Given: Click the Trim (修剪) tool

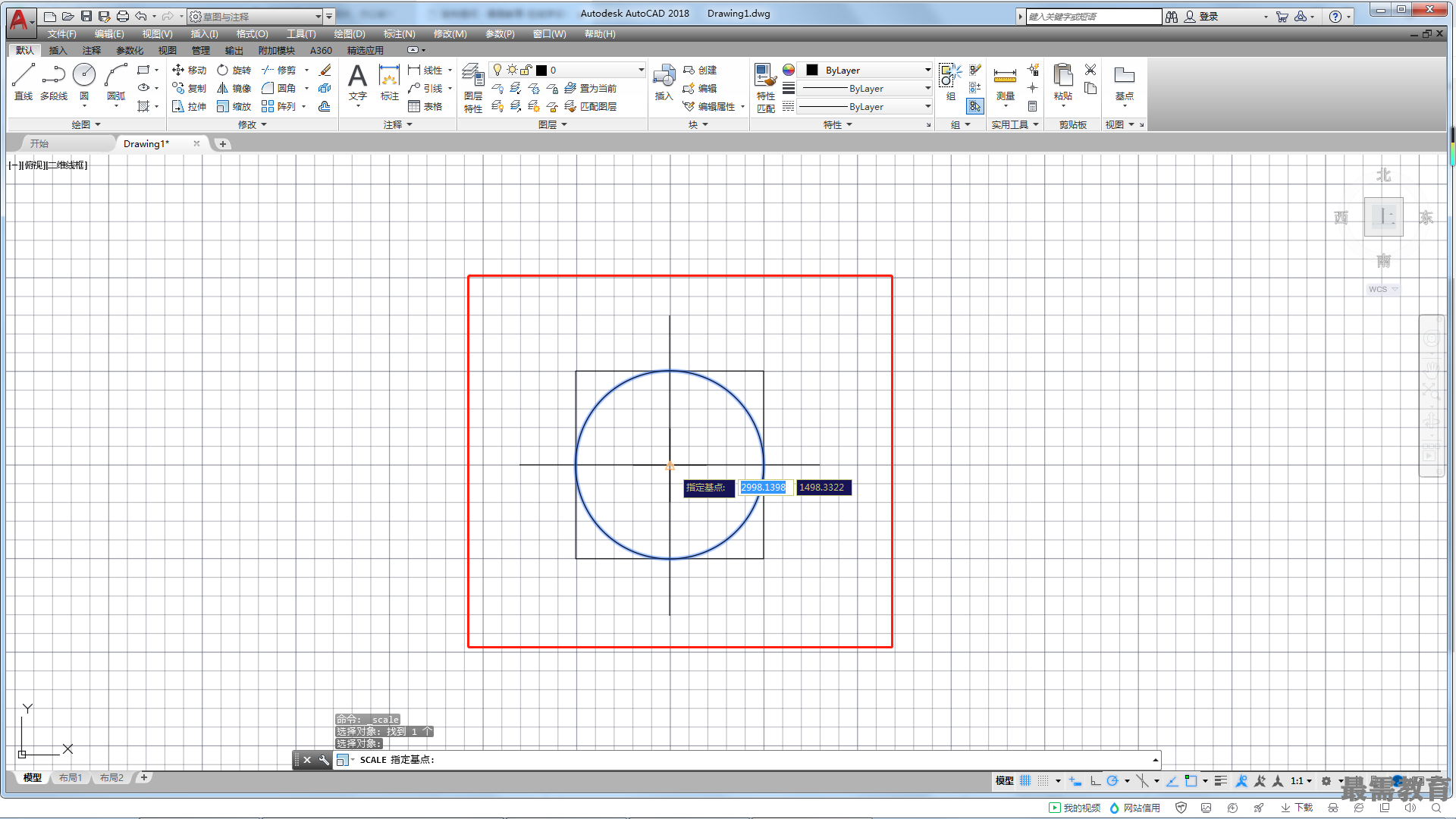Looking at the screenshot, I should (278, 70).
